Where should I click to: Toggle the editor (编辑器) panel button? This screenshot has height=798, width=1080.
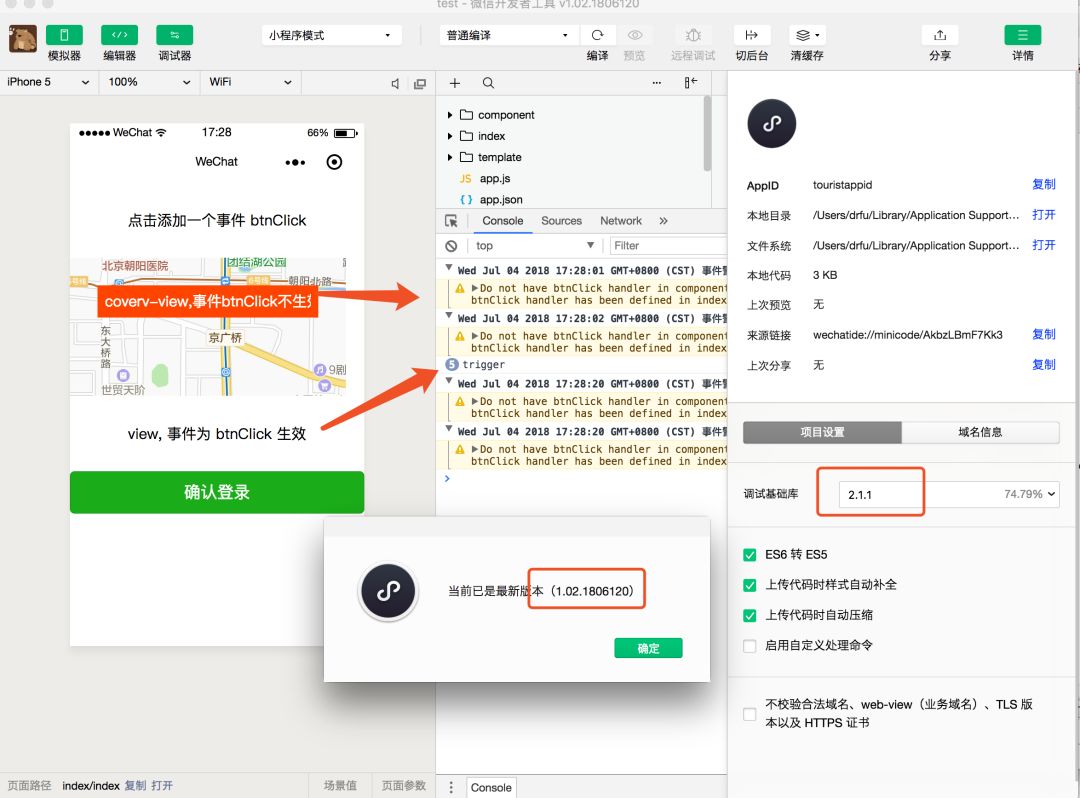pyautogui.click(x=119, y=35)
